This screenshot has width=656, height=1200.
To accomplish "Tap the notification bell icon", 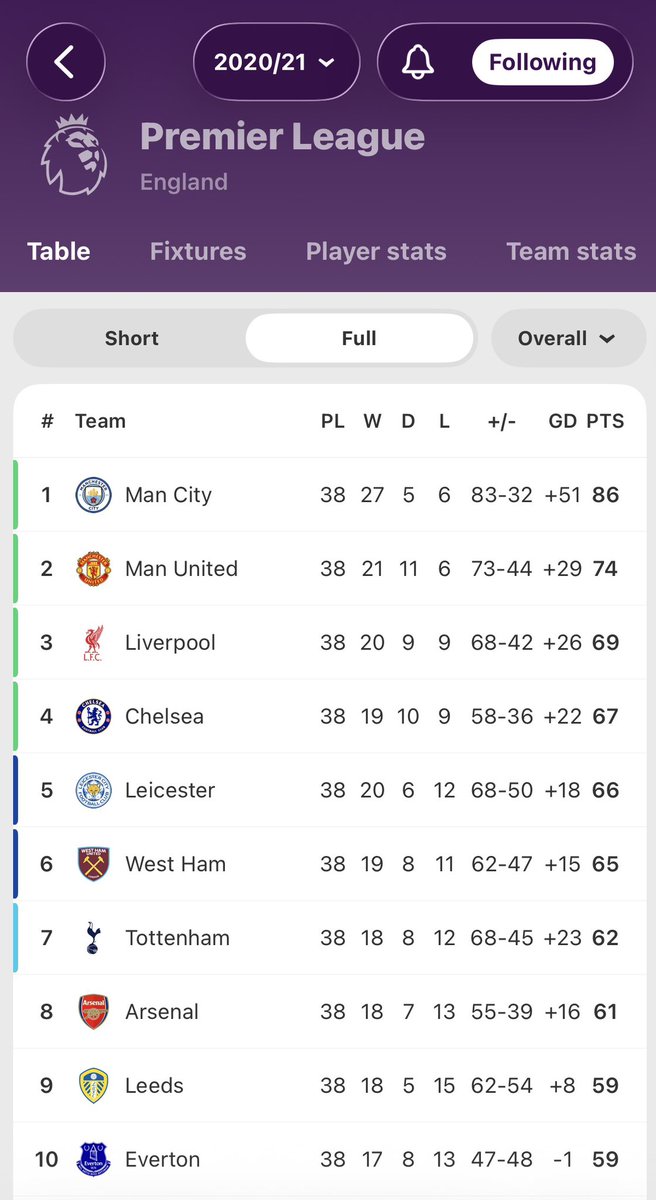I will pos(419,62).
